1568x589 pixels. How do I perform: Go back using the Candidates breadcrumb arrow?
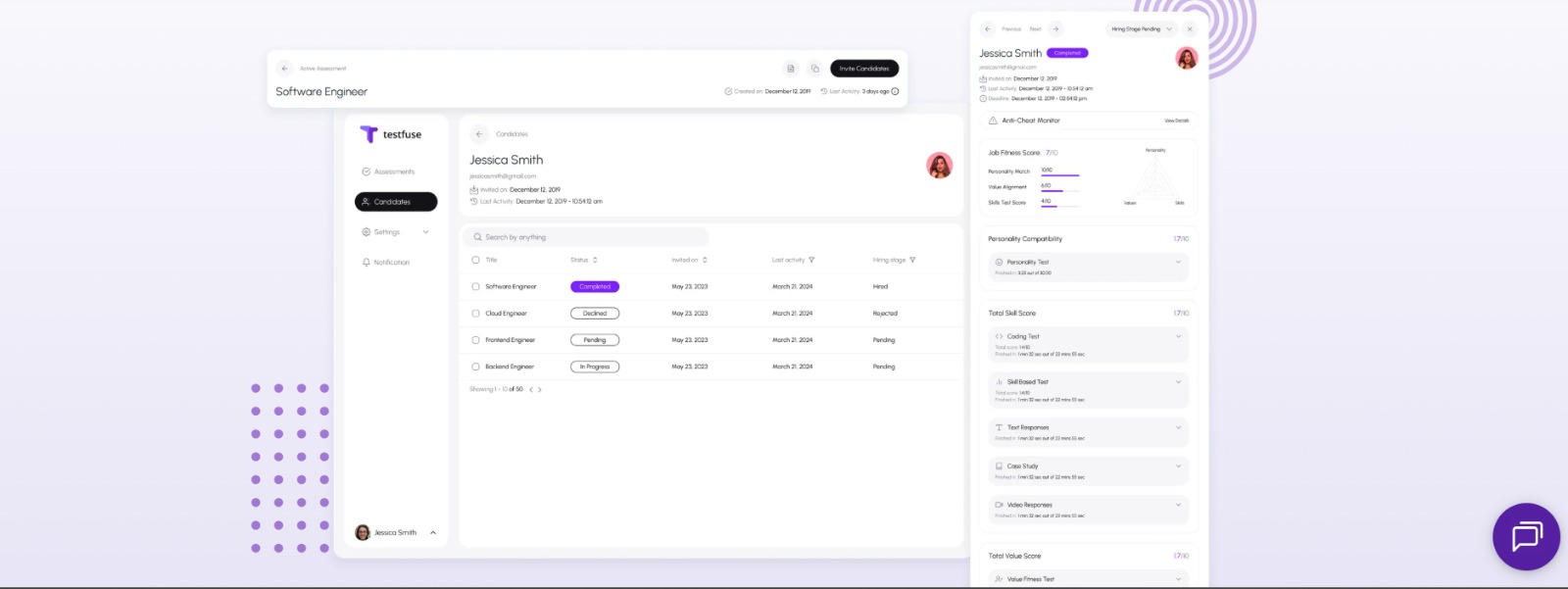(479, 134)
